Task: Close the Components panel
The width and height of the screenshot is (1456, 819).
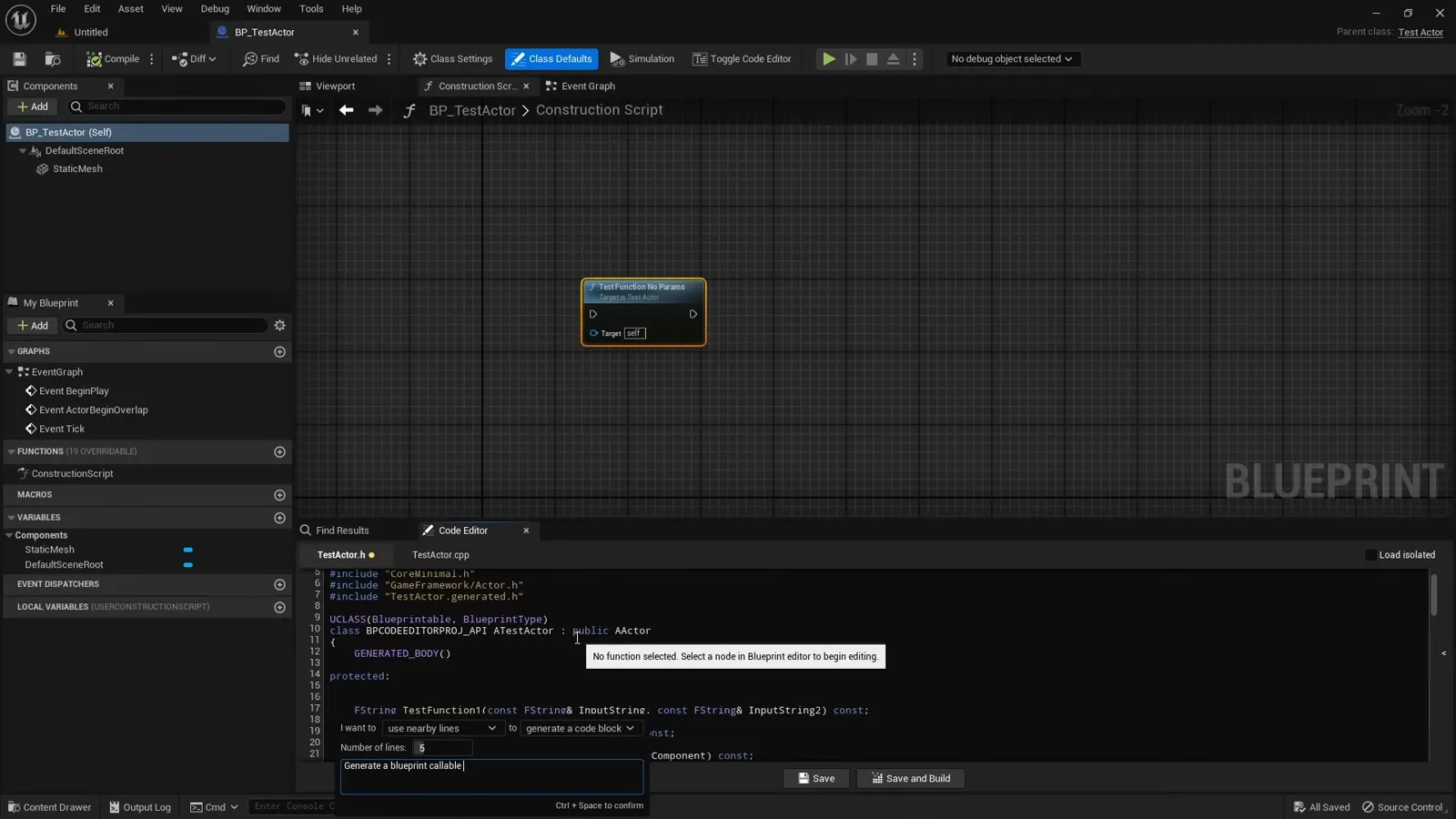Action: pyautogui.click(x=111, y=86)
